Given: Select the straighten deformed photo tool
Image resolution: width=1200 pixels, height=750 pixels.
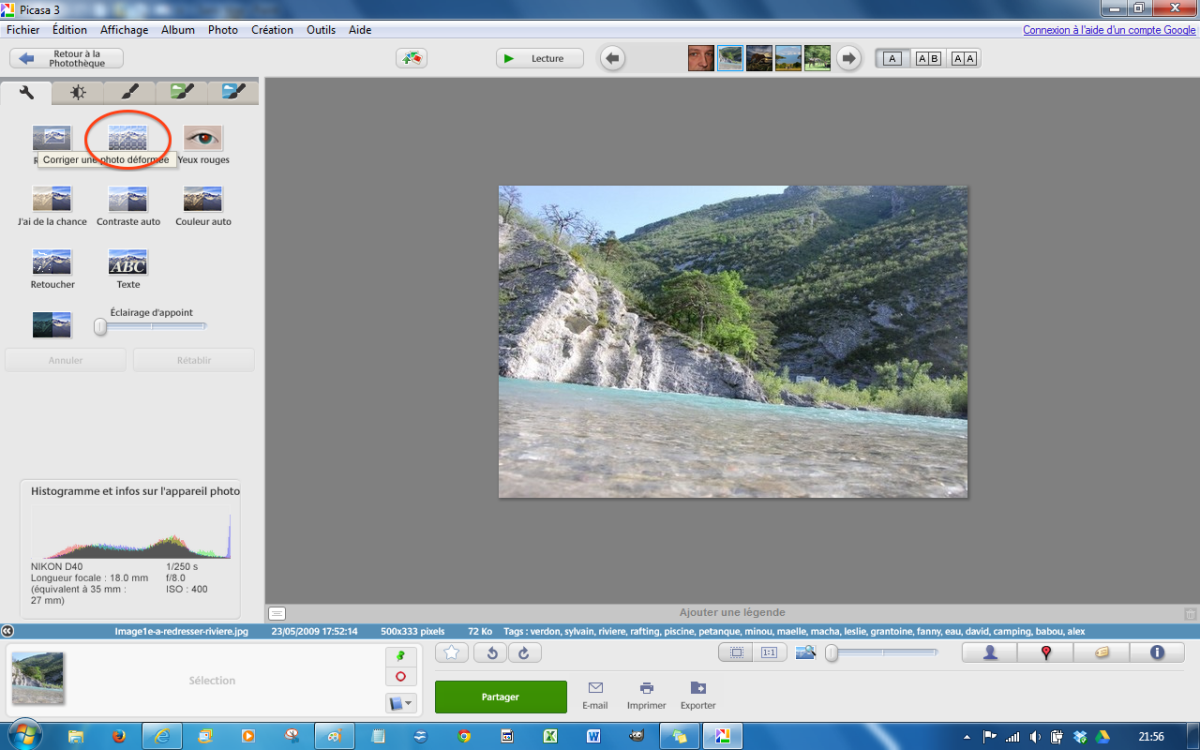Looking at the screenshot, I should coord(128,137).
